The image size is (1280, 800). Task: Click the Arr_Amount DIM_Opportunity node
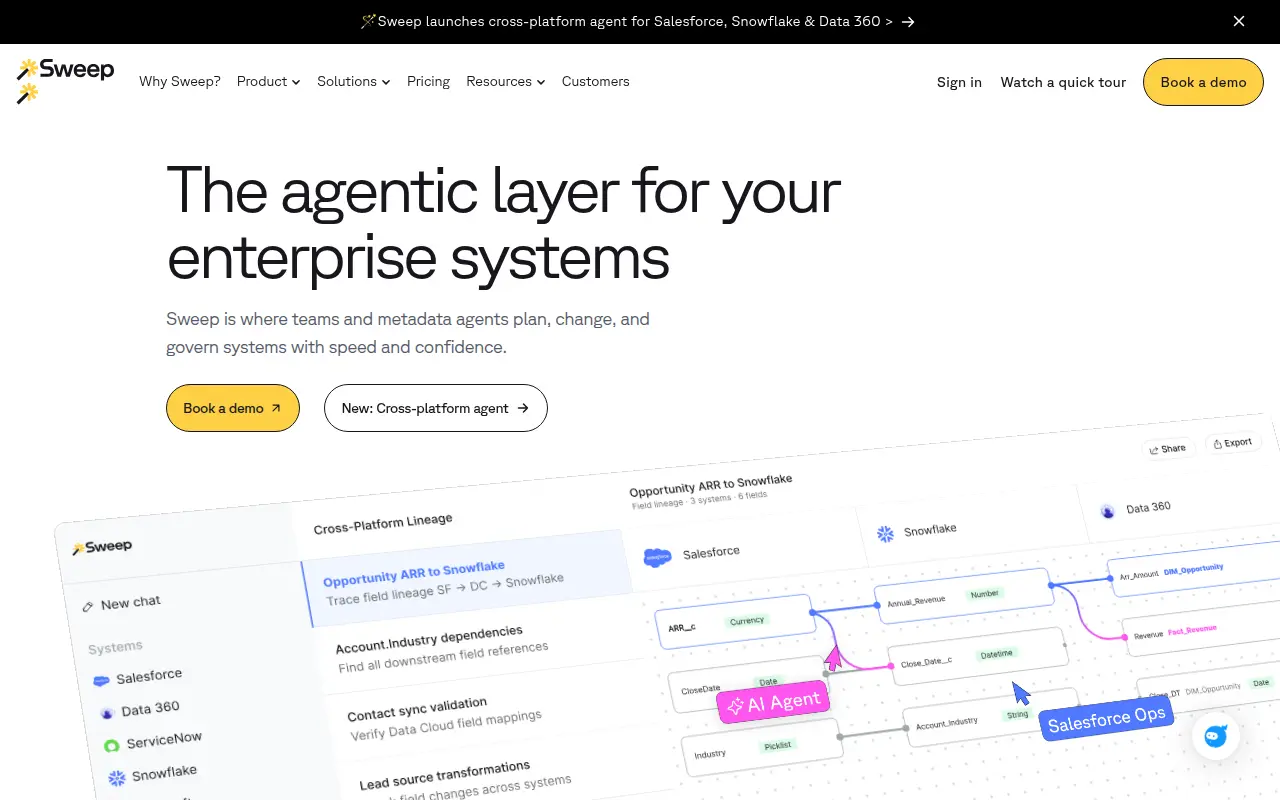[x=1193, y=571]
